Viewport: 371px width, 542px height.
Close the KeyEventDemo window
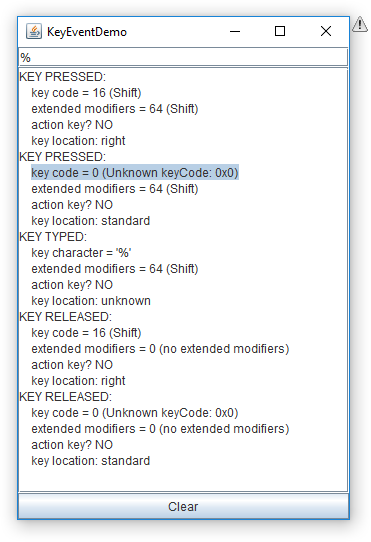pos(326,31)
